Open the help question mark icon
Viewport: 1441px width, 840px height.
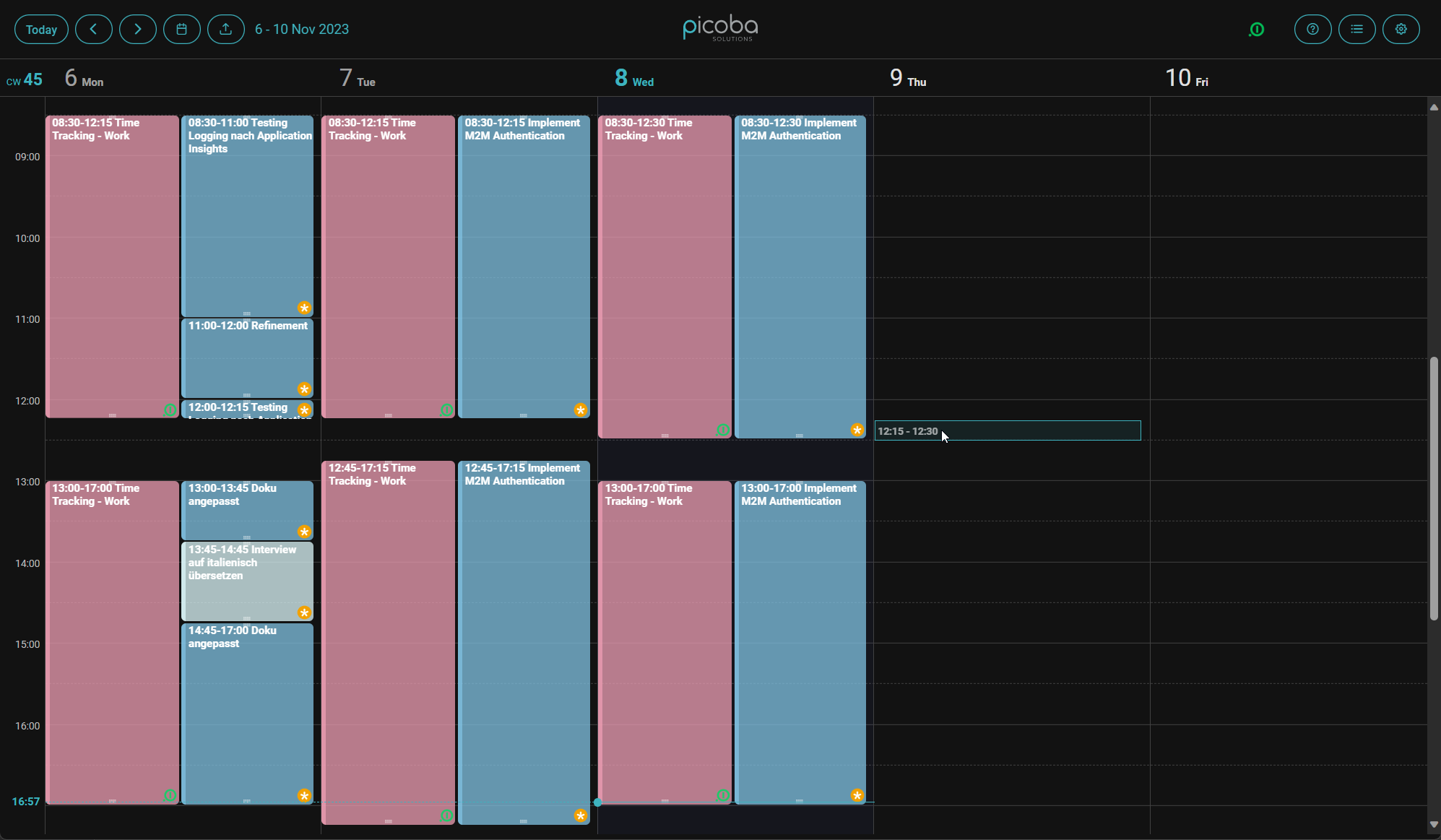click(x=1312, y=29)
